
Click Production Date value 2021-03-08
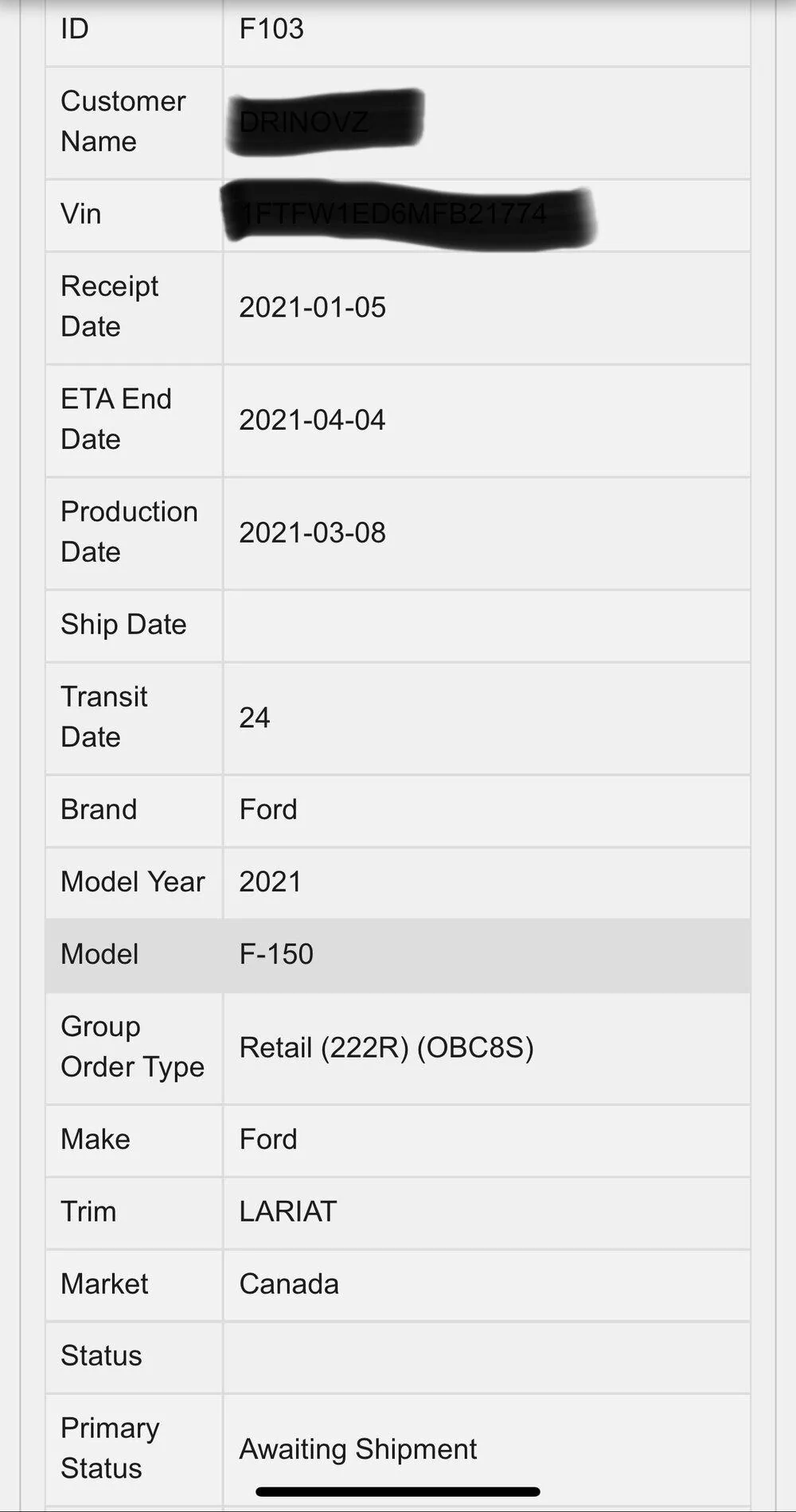point(312,533)
